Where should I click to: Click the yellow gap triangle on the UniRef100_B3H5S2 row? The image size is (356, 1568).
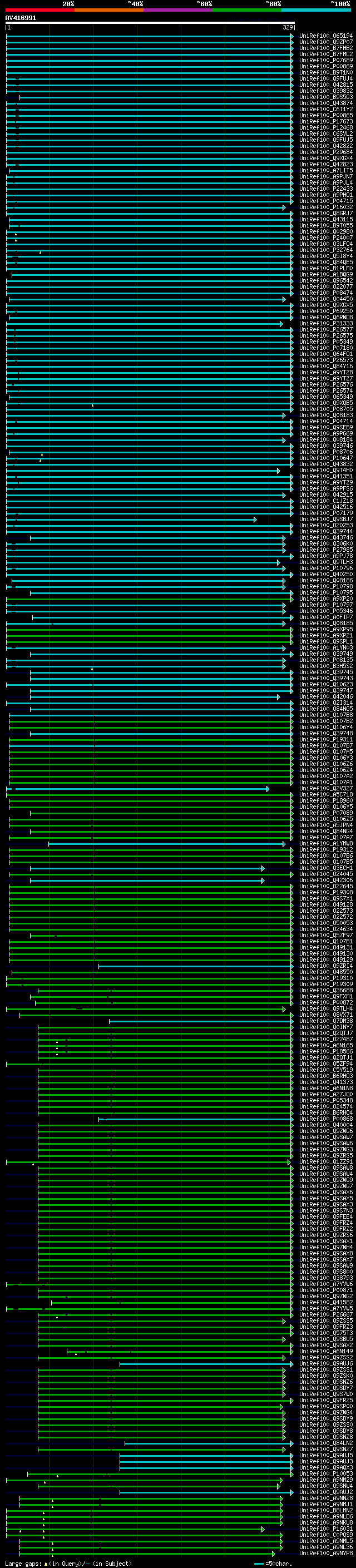click(x=92, y=669)
